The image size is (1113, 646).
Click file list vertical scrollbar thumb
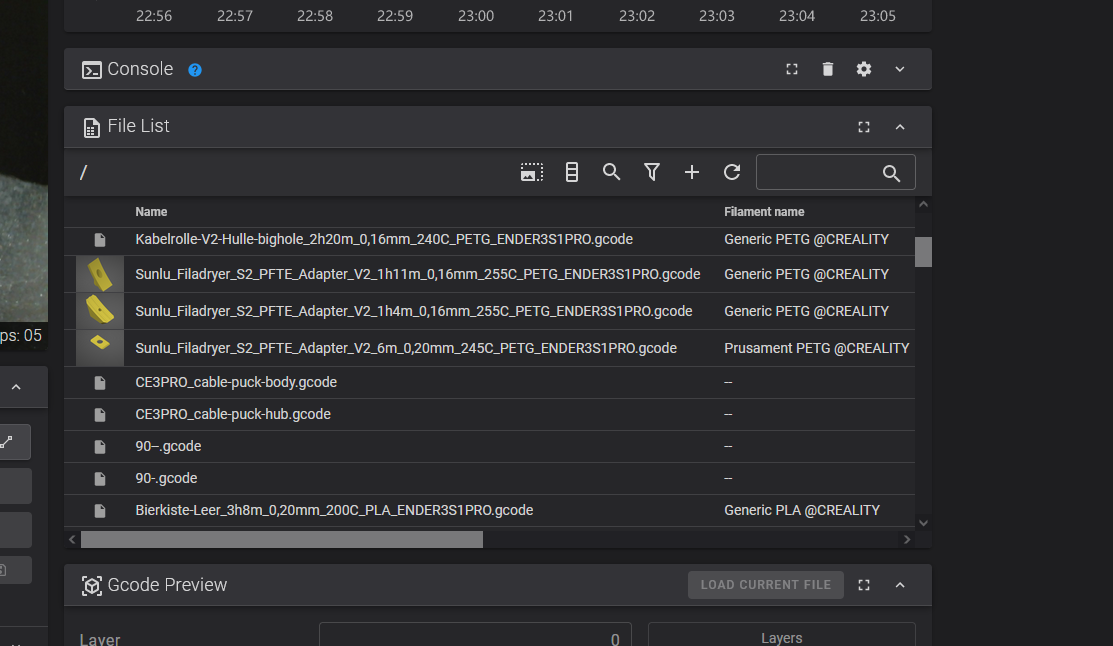pos(923,252)
